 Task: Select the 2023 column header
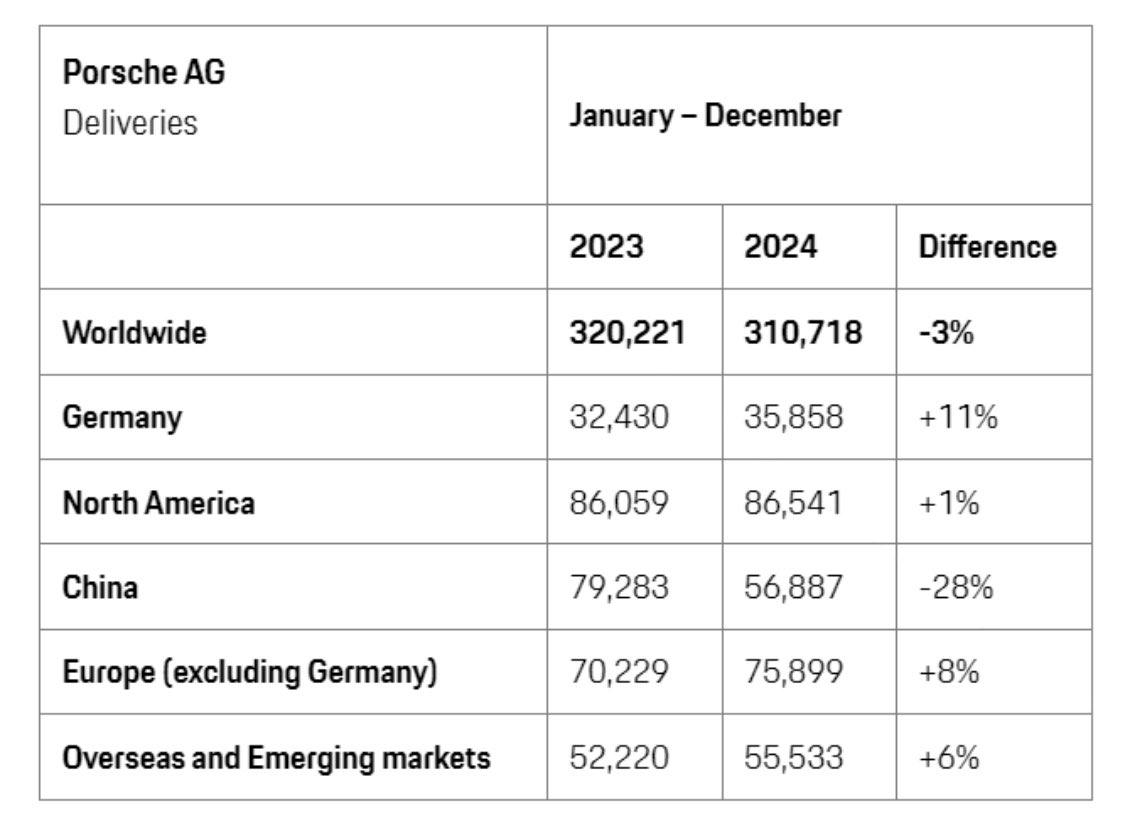[606, 247]
